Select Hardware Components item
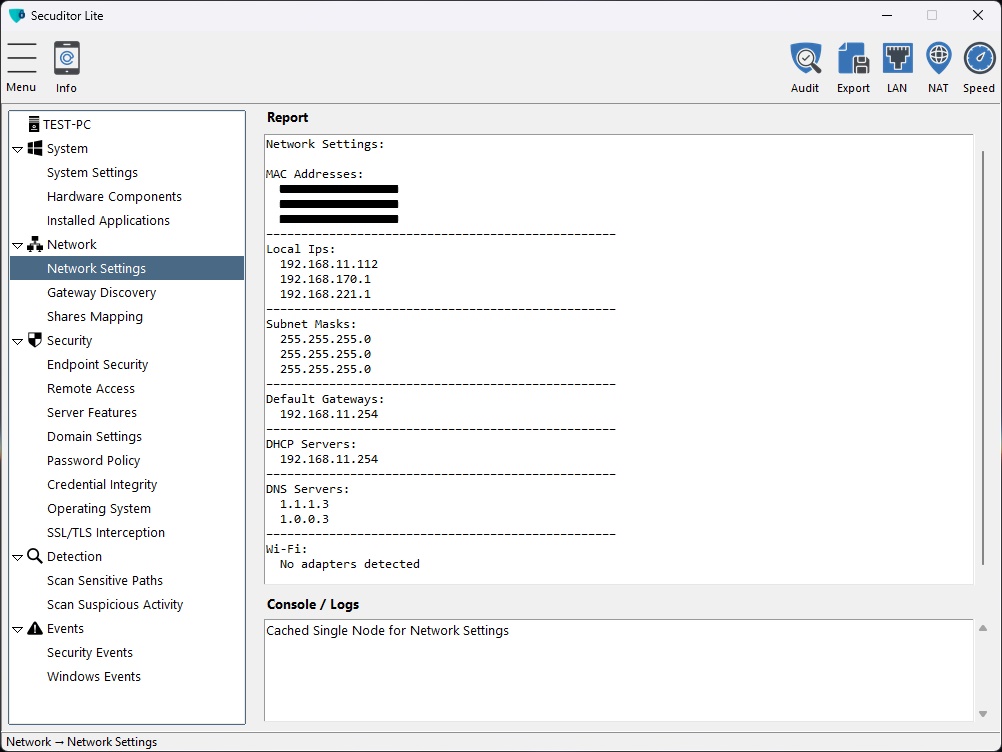This screenshot has width=1002, height=752. click(114, 197)
